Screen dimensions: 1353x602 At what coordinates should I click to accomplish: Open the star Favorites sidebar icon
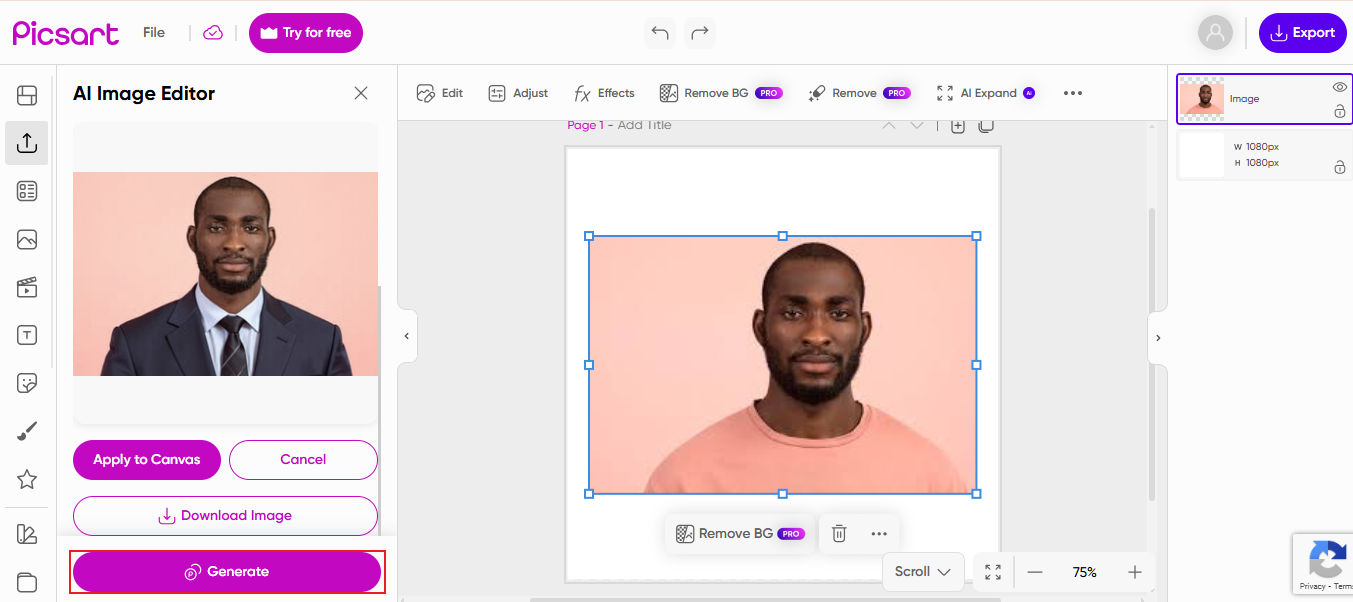(27, 479)
